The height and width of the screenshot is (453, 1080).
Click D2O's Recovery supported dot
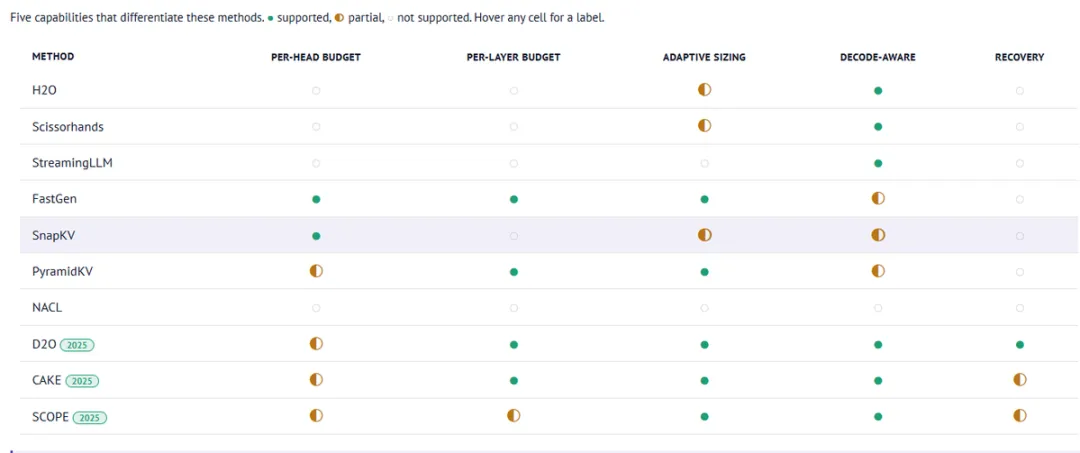1019,344
